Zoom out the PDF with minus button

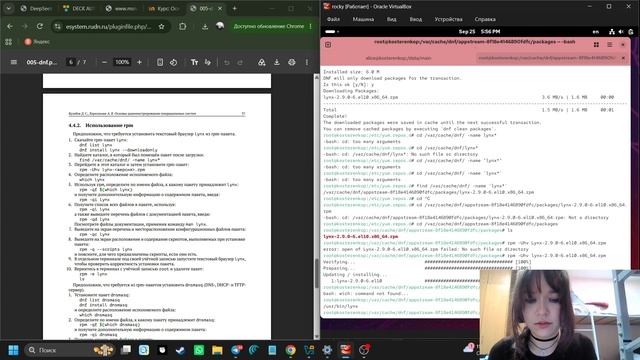tap(104, 62)
